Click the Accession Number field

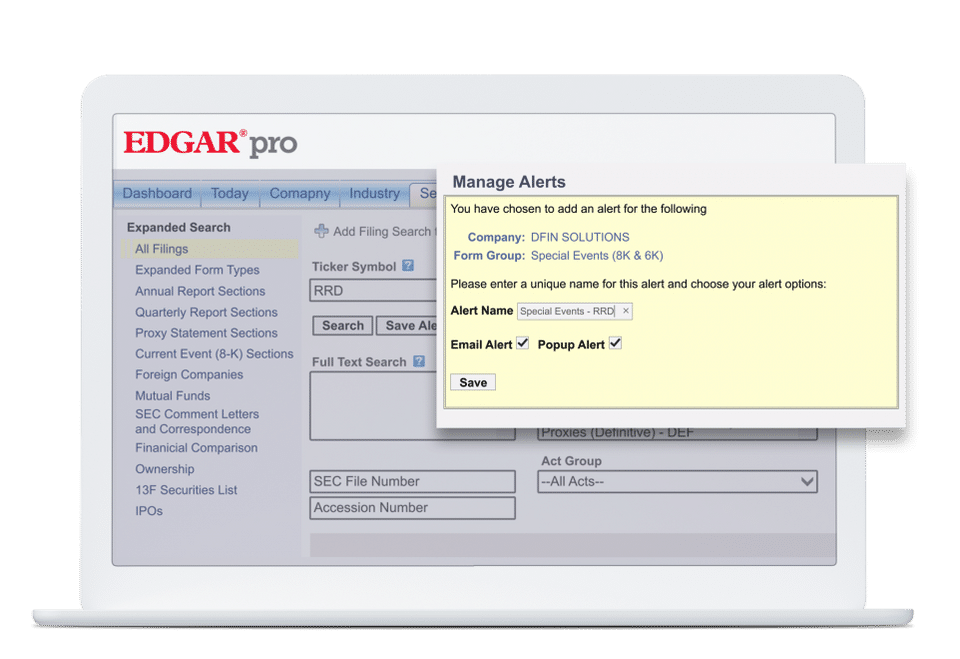point(412,508)
